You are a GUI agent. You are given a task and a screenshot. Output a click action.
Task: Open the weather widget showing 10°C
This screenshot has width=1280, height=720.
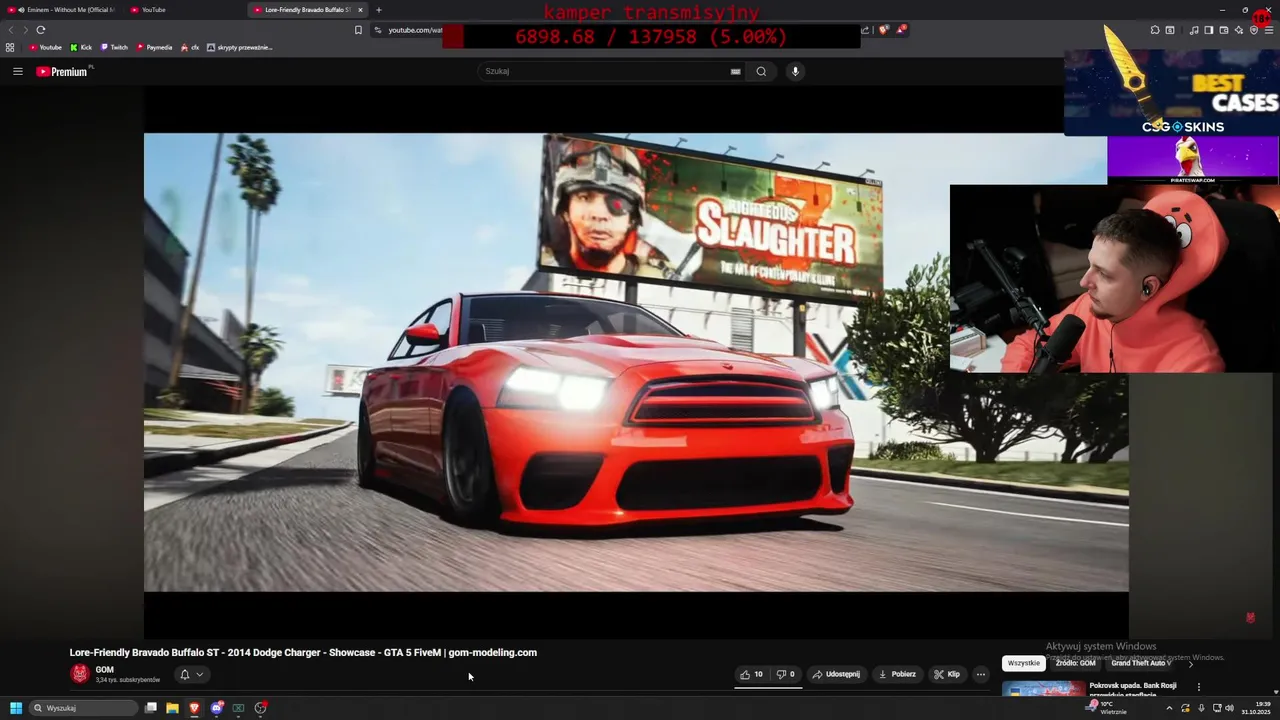[x=1107, y=708]
